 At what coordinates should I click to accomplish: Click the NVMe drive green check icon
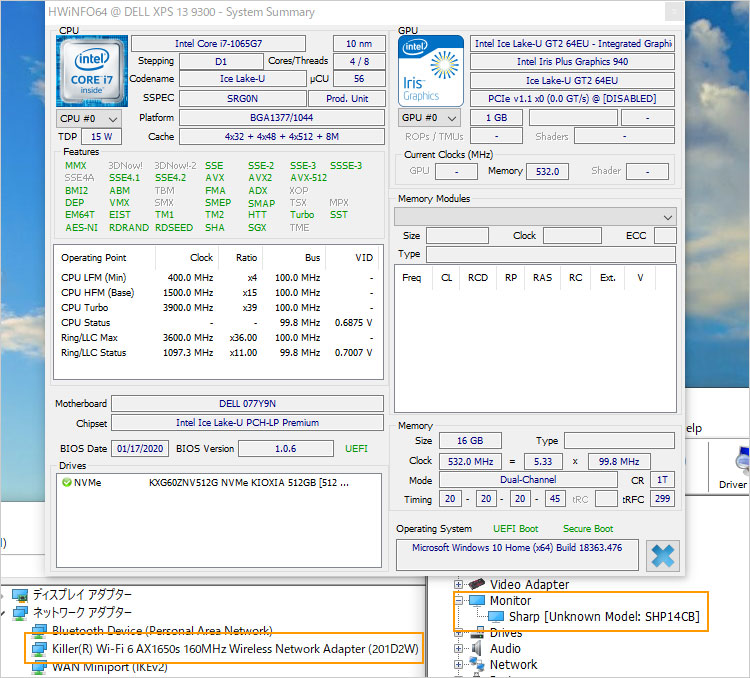tap(66, 482)
